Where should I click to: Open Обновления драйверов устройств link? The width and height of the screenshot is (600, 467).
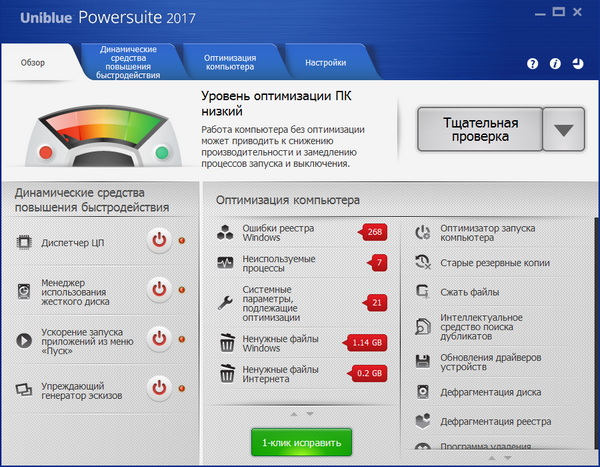pyautogui.click(x=491, y=362)
